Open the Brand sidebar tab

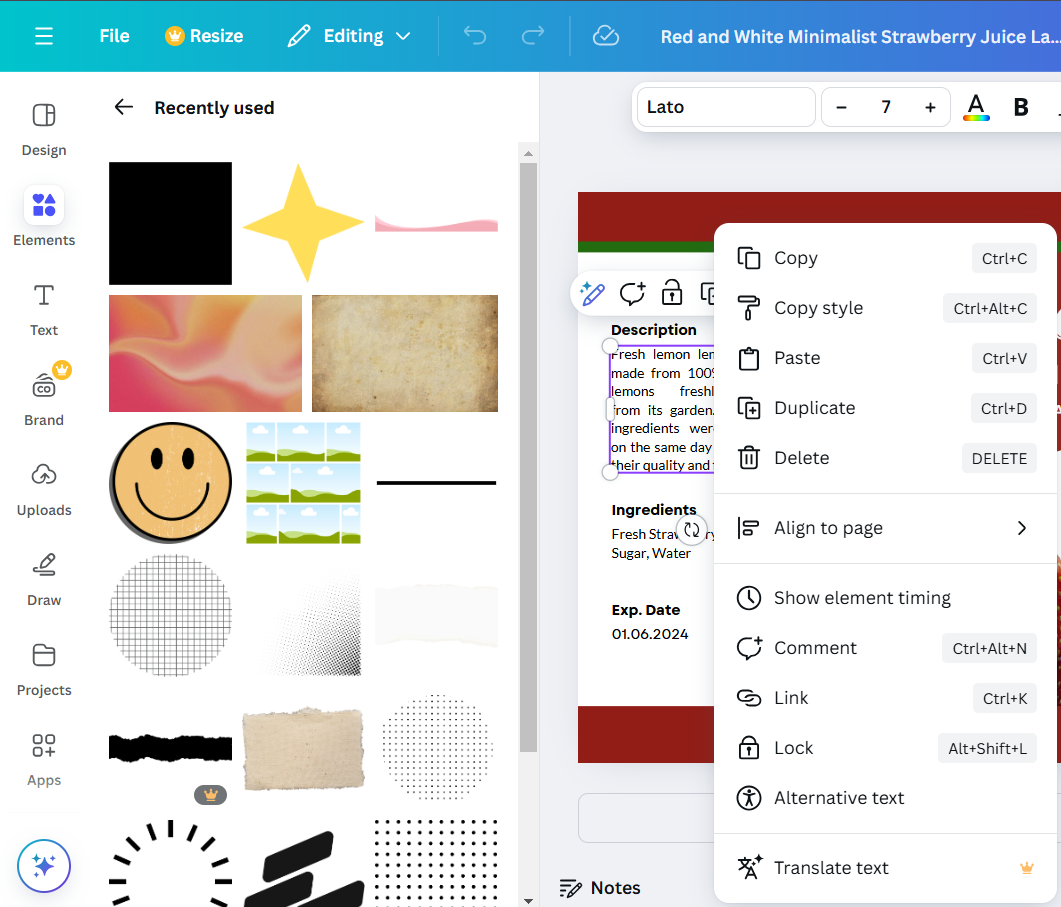[44, 400]
